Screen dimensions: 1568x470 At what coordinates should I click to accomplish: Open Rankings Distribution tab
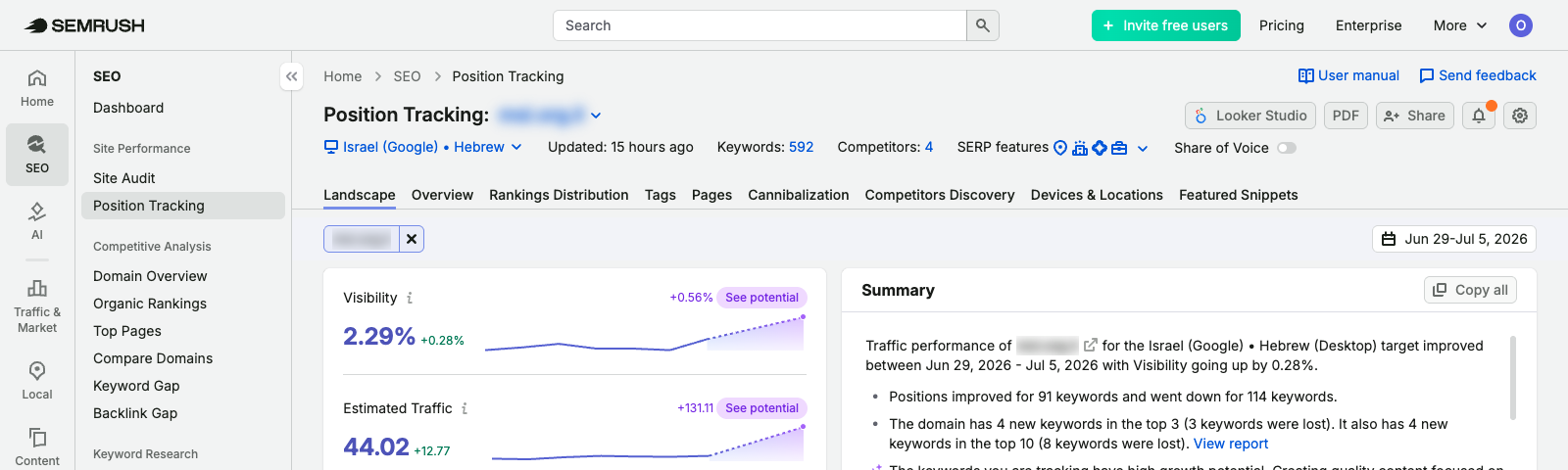coord(559,195)
